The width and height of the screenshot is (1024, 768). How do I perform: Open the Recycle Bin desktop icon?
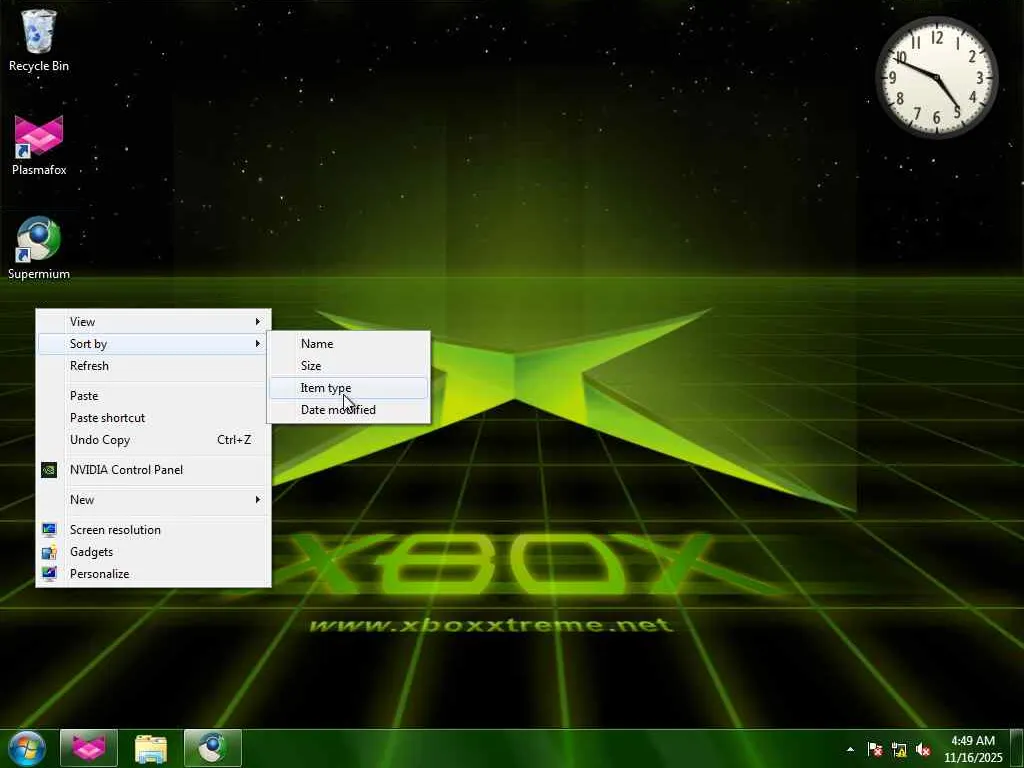(x=39, y=40)
